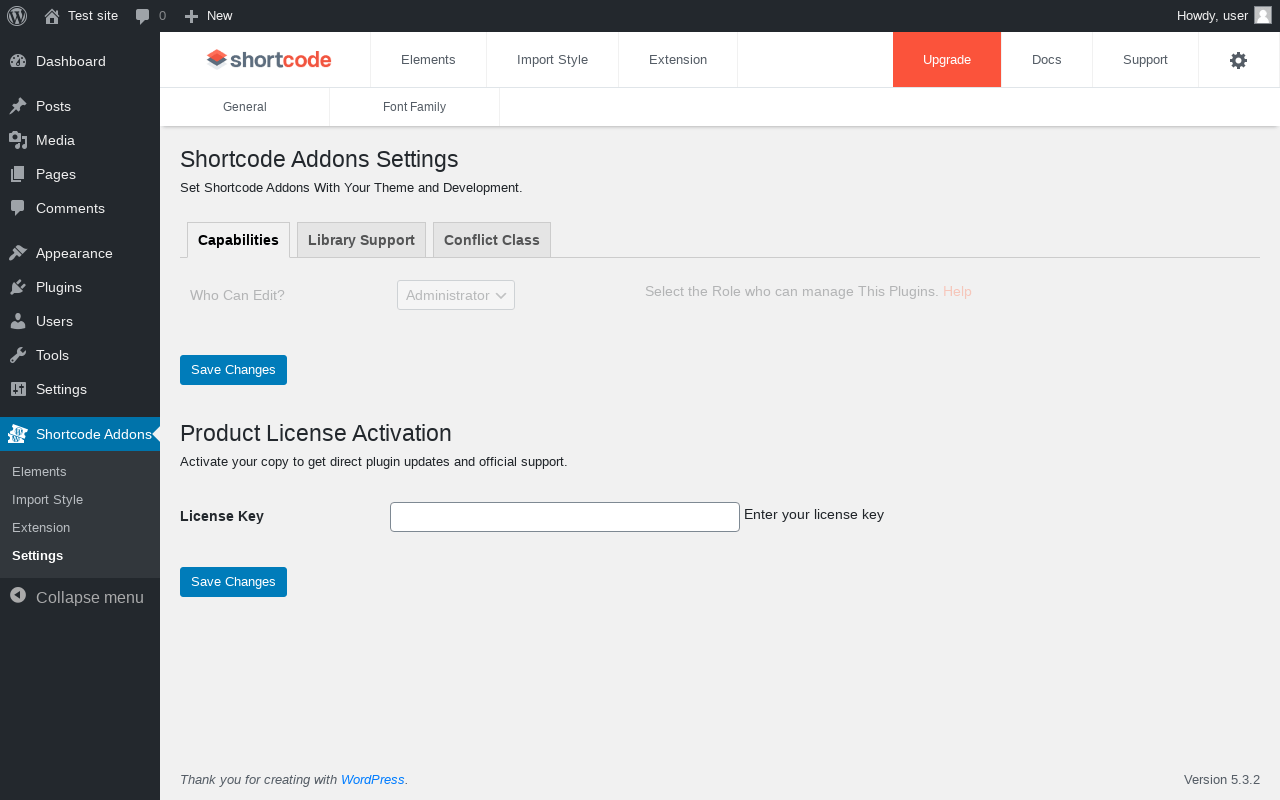Click the Enter your license key text
The image size is (1280, 800).
tap(814, 515)
